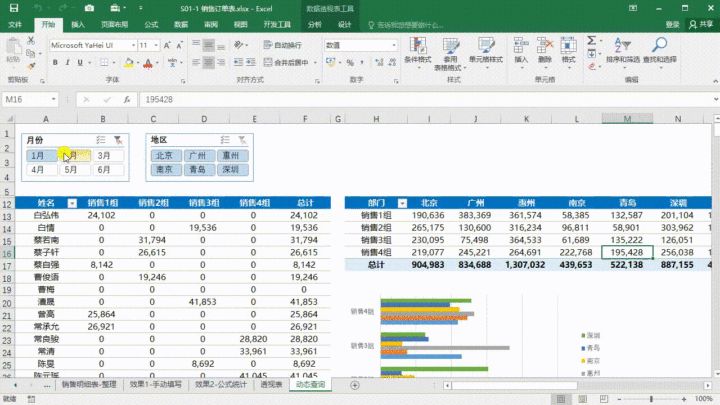Expand the Name Box dropdown
This screenshot has height=405, width=720.
pyautogui.click(x=53, y=99)
